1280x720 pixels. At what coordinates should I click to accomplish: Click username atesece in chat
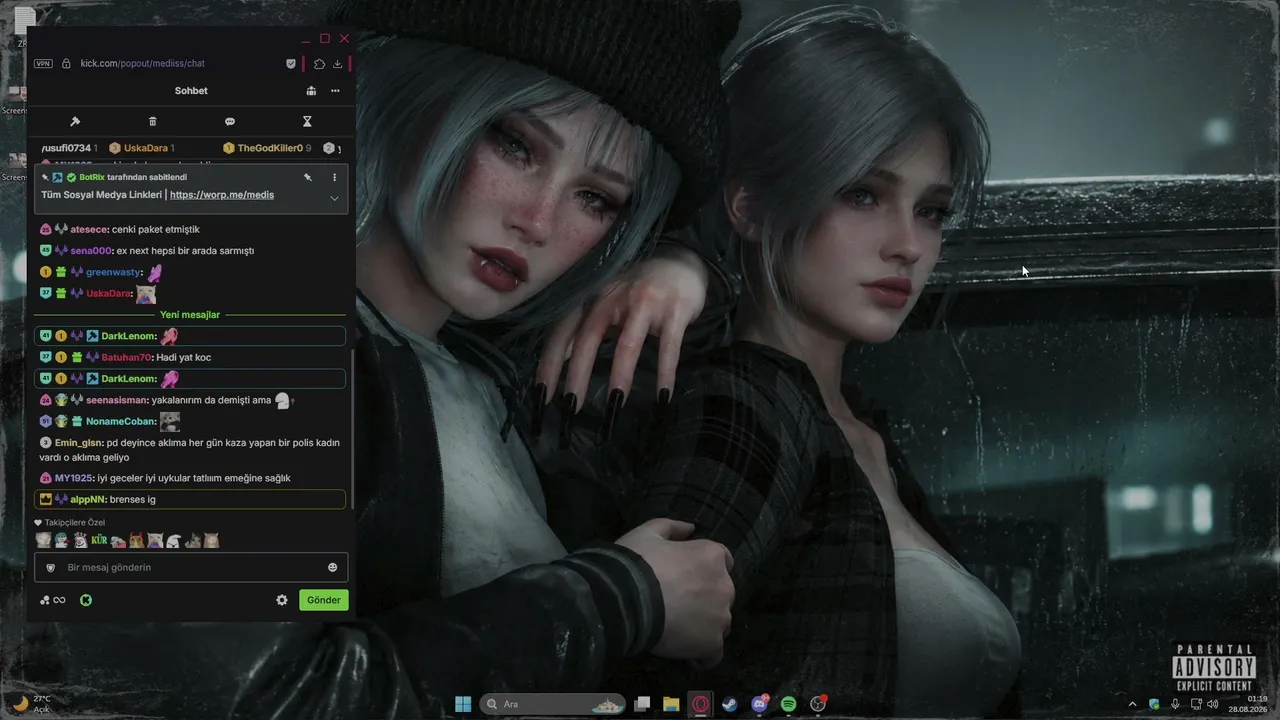89,229
